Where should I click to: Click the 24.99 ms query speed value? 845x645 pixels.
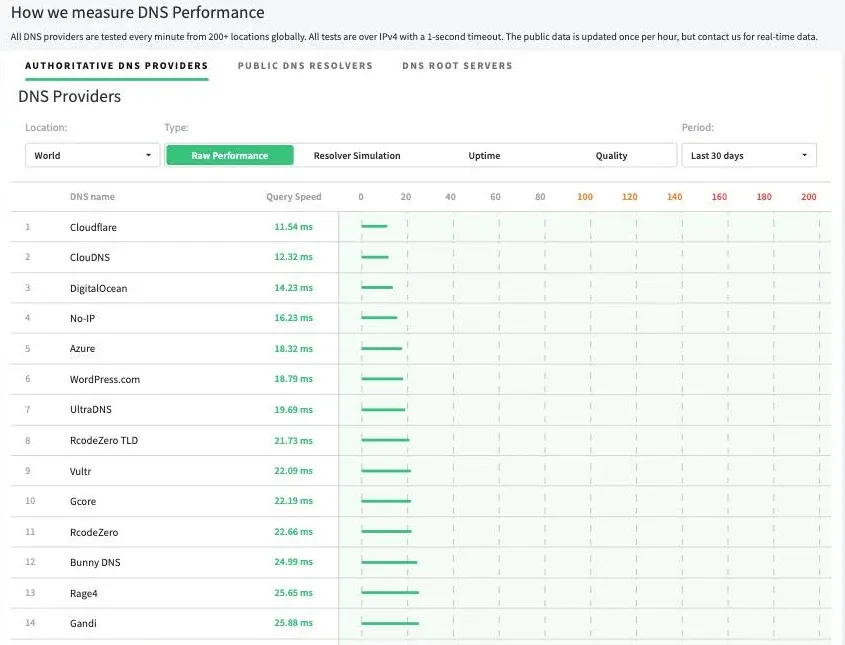[x=293, y=561]
